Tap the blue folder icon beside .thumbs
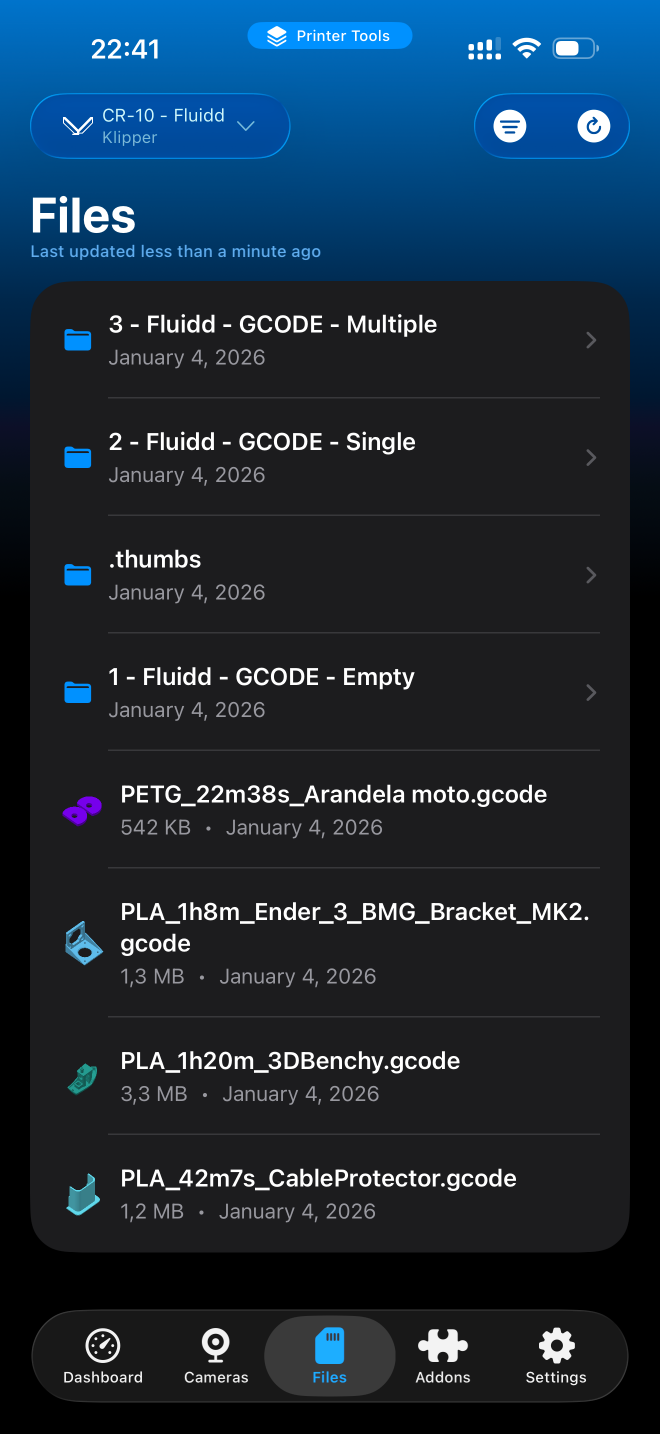 coord(77,575)
